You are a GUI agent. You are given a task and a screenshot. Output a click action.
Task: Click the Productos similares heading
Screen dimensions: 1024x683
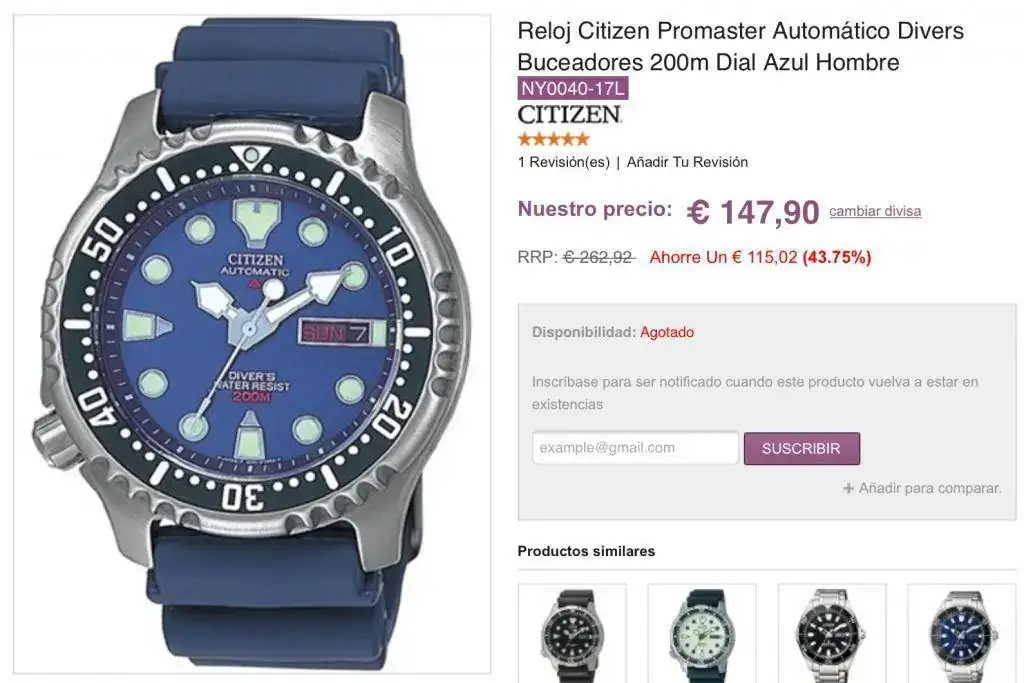(586, 551)
